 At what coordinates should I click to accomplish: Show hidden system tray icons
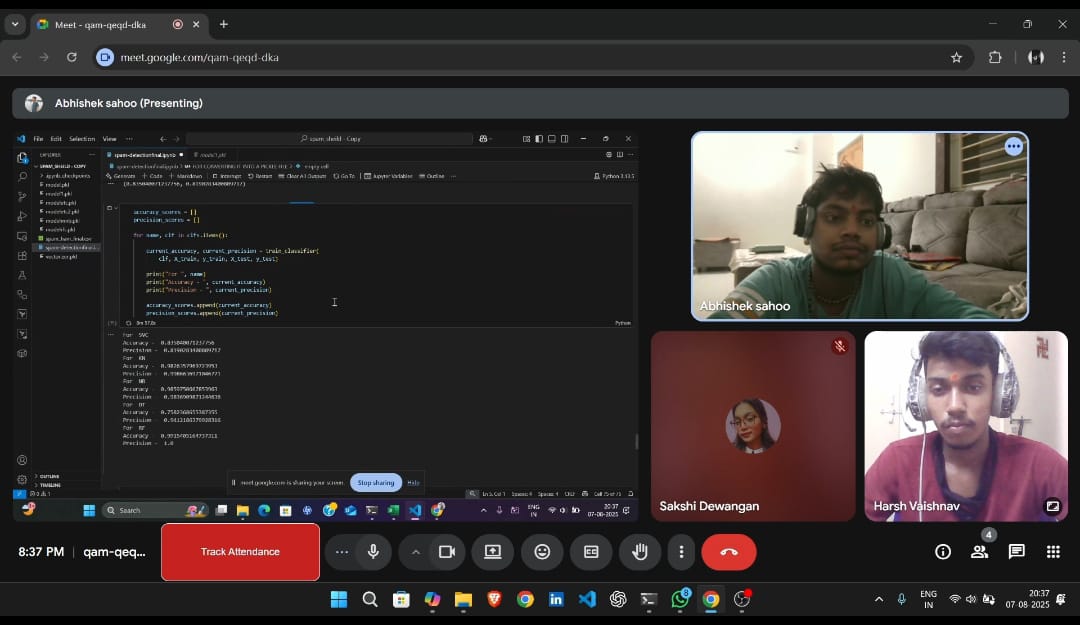tap(879, 599)
